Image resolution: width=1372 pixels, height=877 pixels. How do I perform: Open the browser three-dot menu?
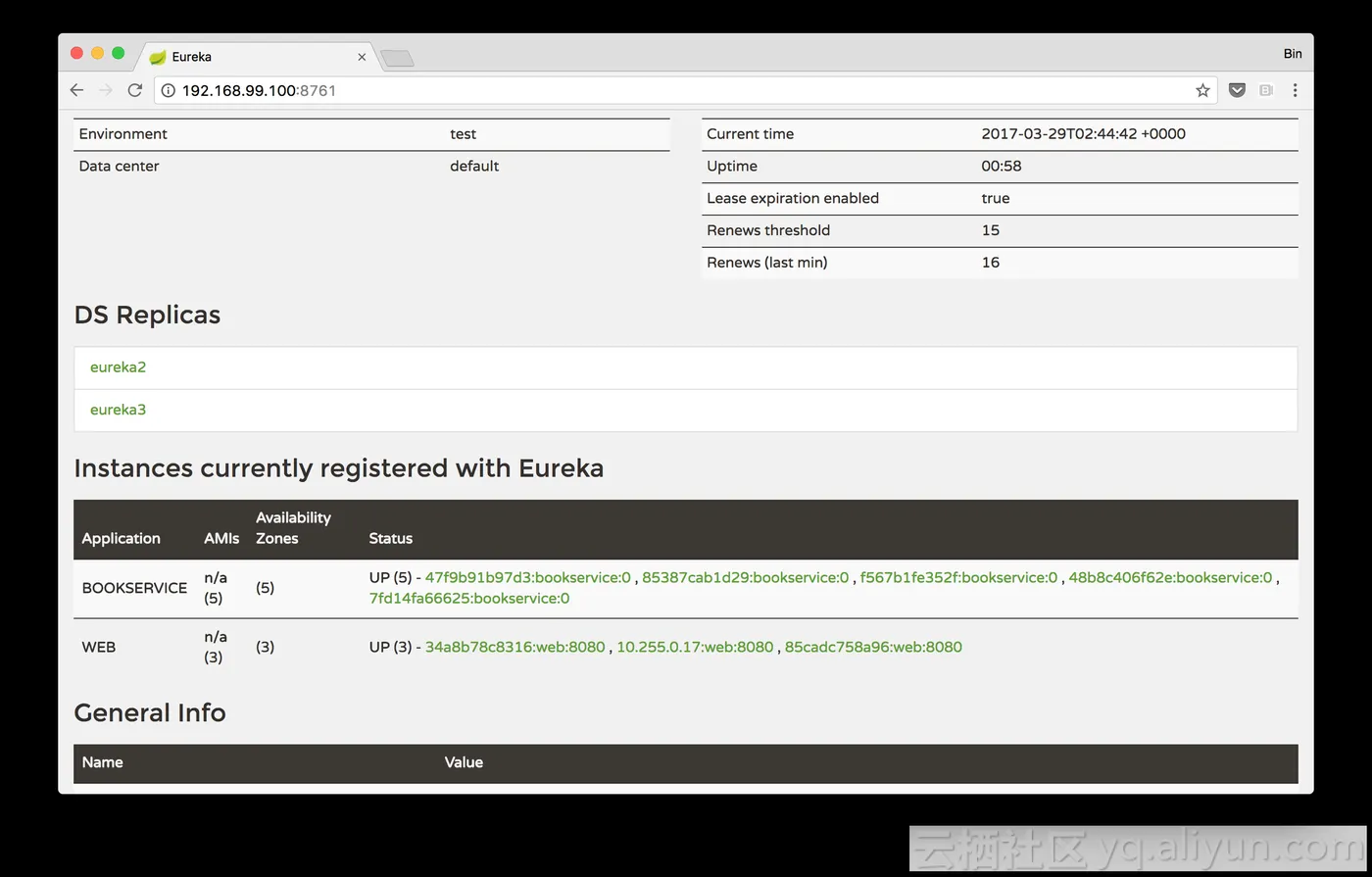tap(1296, 89)
